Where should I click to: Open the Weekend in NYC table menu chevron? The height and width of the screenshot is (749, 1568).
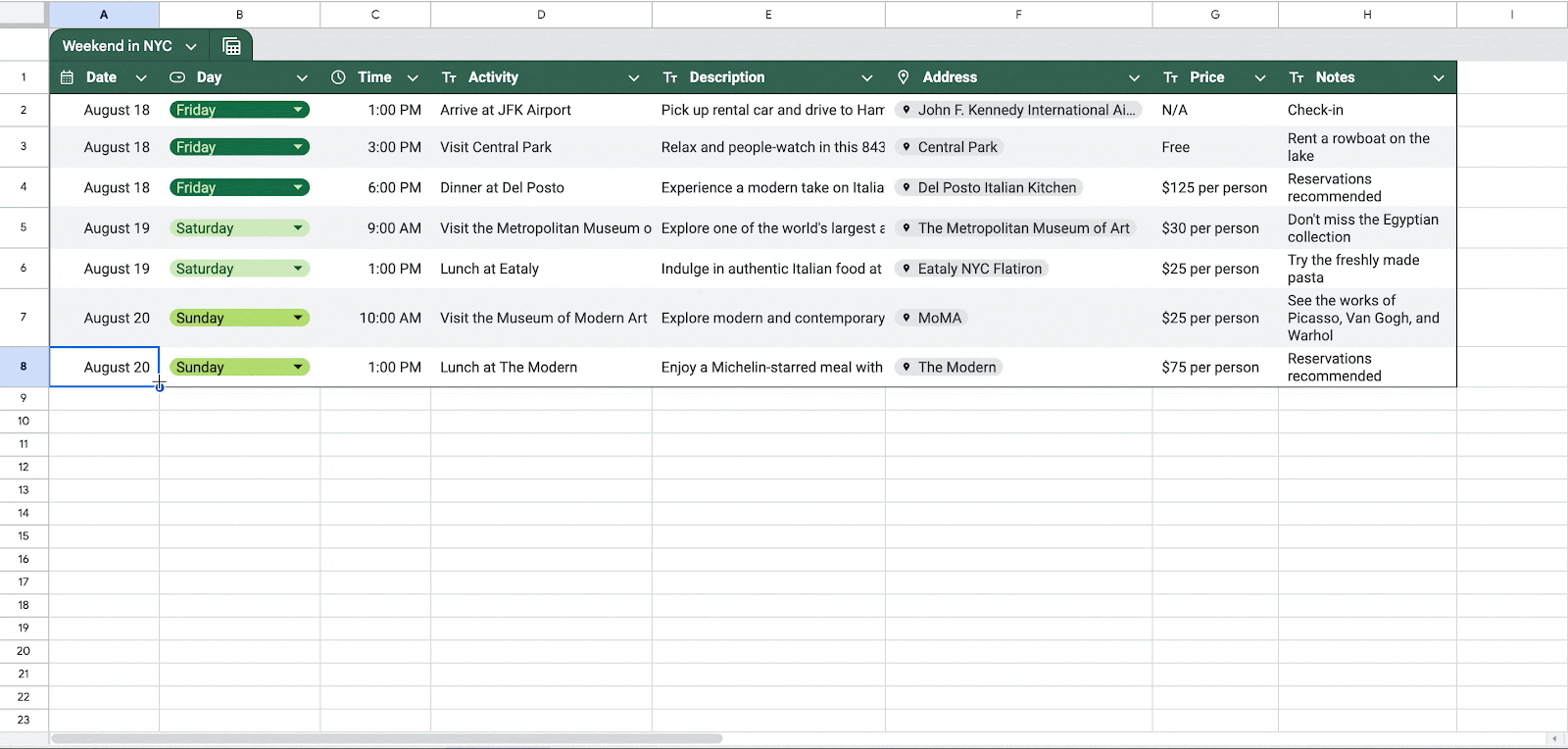[x=191, y=46]
